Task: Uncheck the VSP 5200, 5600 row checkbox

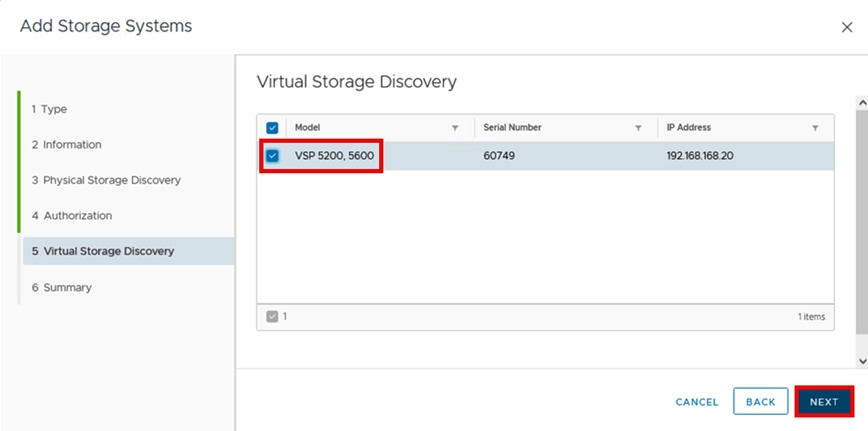Action: point(272,156)
